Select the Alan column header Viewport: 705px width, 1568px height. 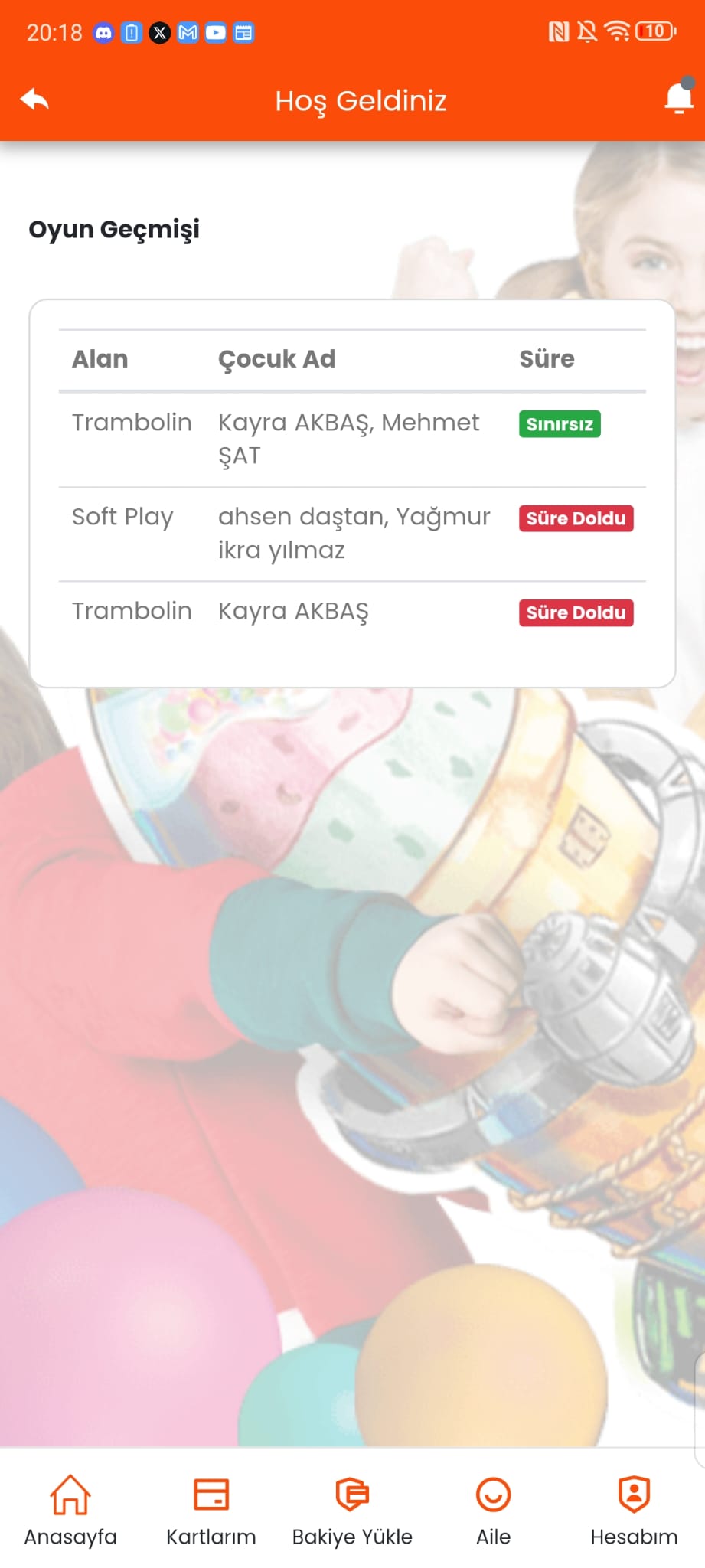tap(100, 359)
